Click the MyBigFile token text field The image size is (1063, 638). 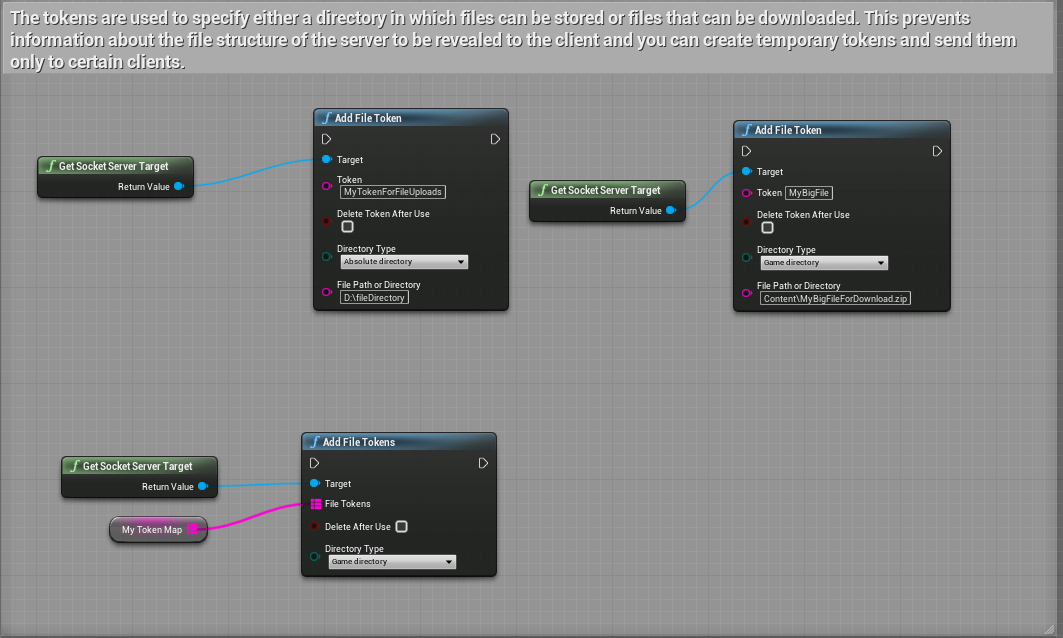[809, 193]
